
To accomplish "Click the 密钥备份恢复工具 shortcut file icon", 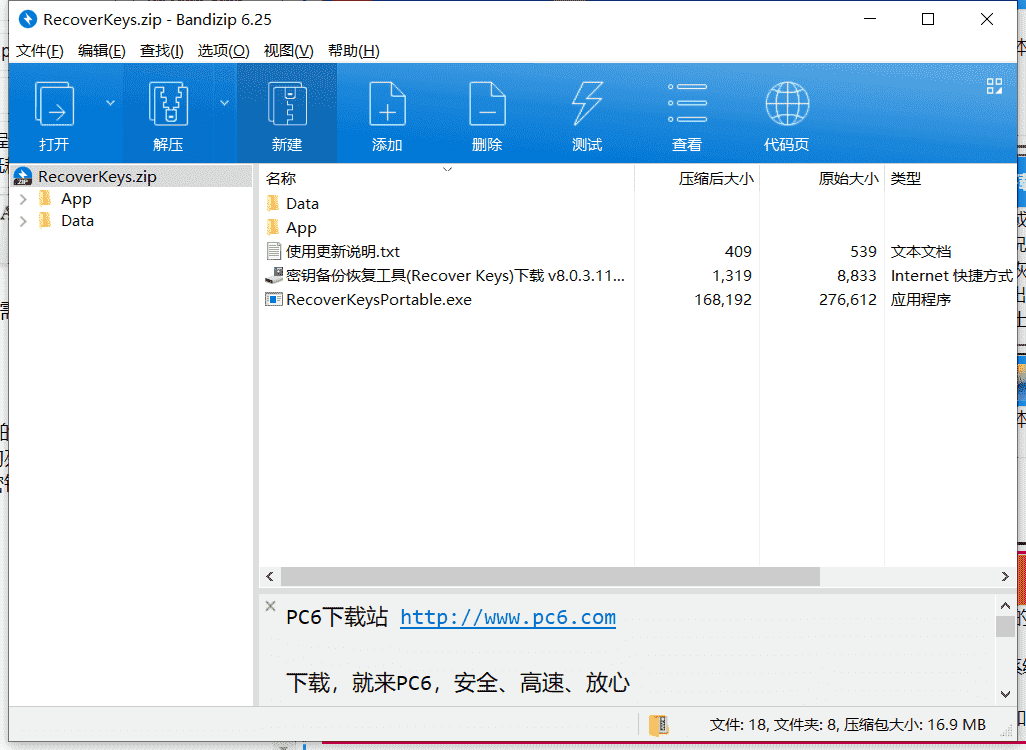I will [x=274, y=276].
